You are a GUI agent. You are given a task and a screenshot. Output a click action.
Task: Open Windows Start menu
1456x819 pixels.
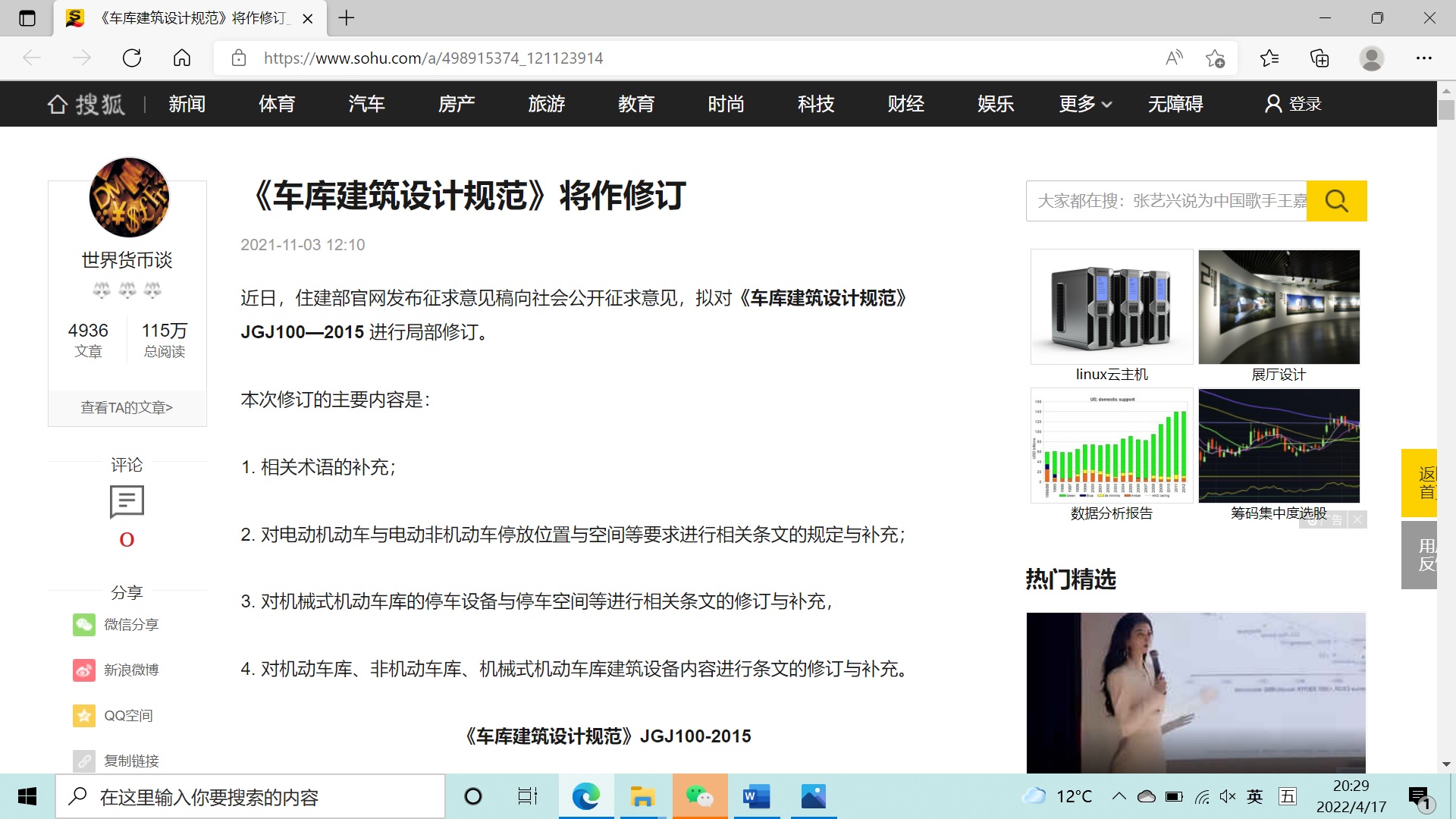click(27, 796)
